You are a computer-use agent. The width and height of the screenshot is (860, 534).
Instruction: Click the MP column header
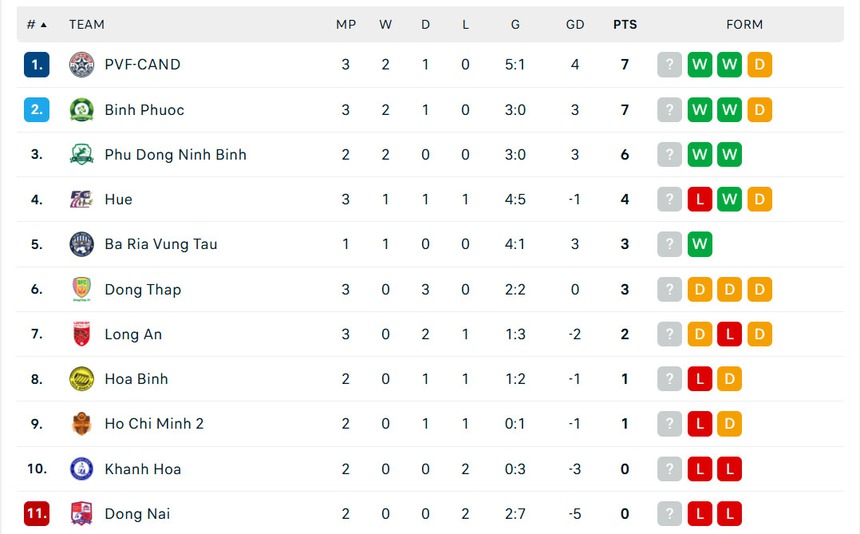point(346,24)
